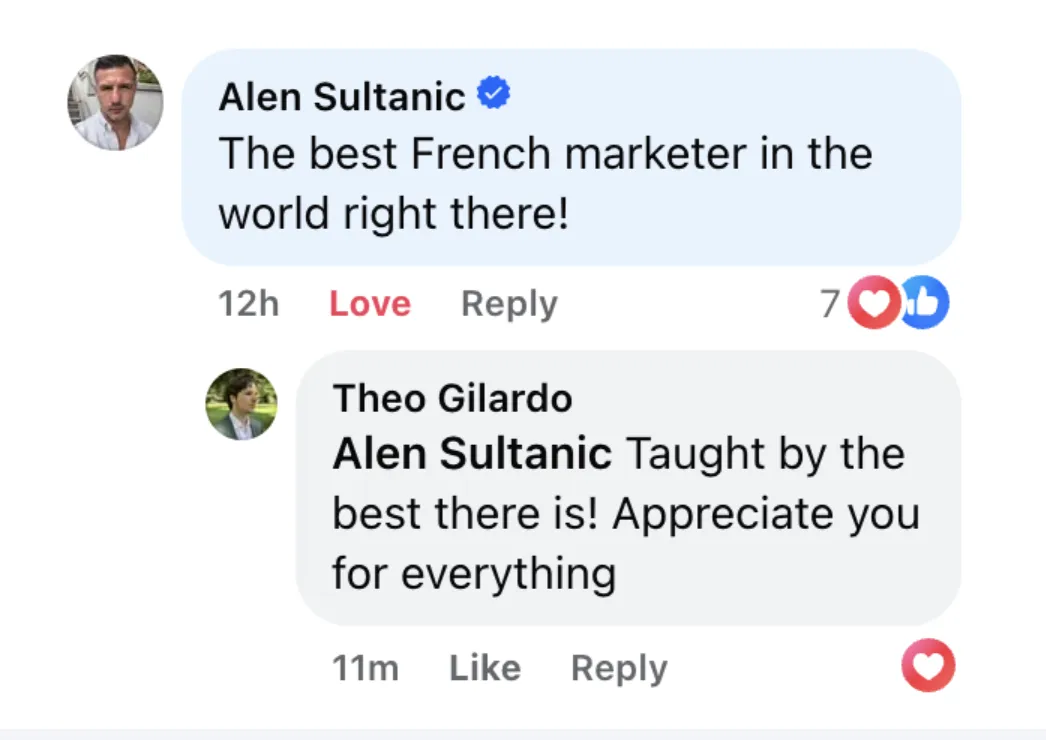Click the comment text about best French marketer
The width and height of the screenshot is (1046, 740).
545,183
